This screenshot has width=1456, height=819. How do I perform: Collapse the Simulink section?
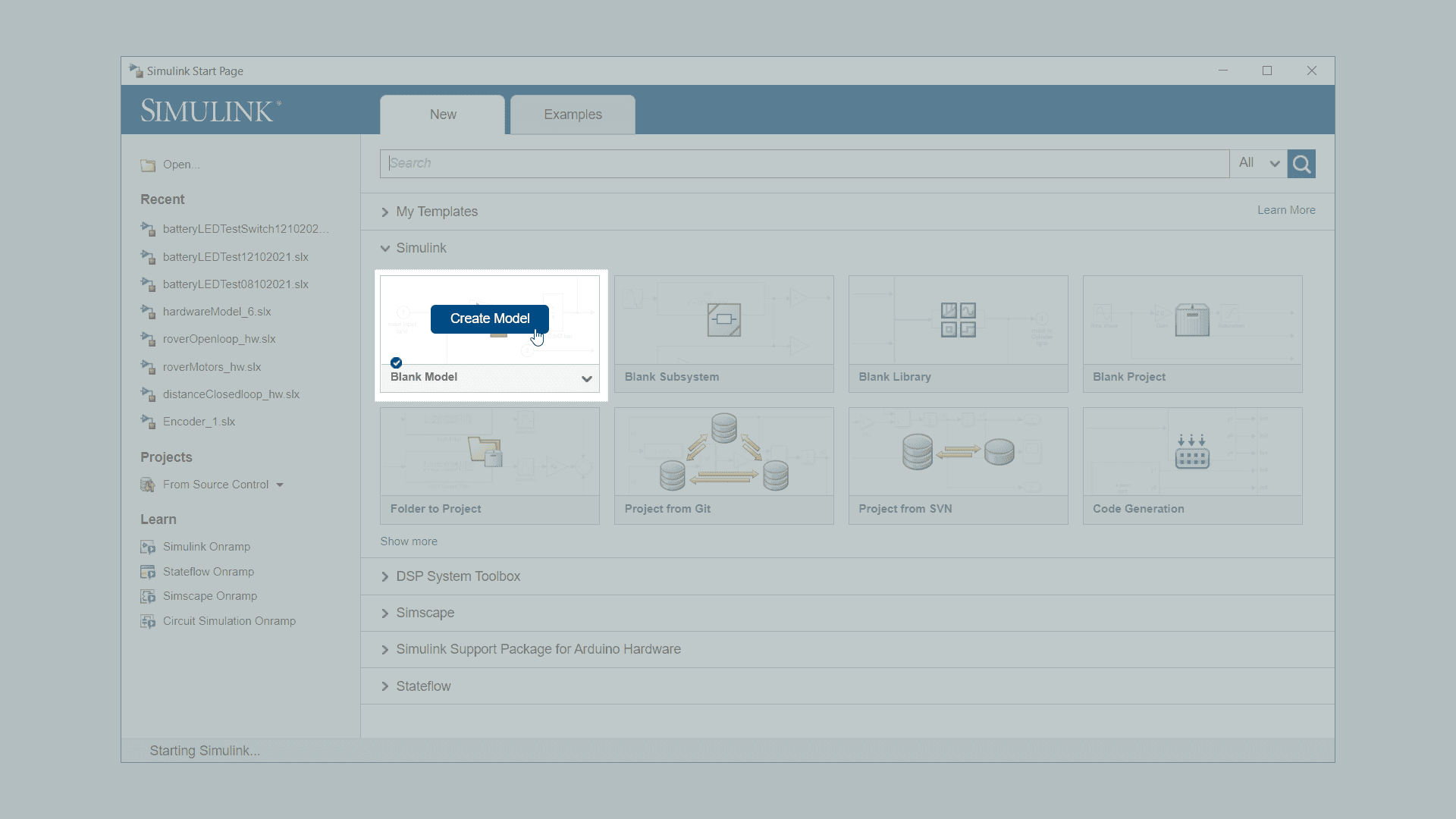tap(385, 248)
